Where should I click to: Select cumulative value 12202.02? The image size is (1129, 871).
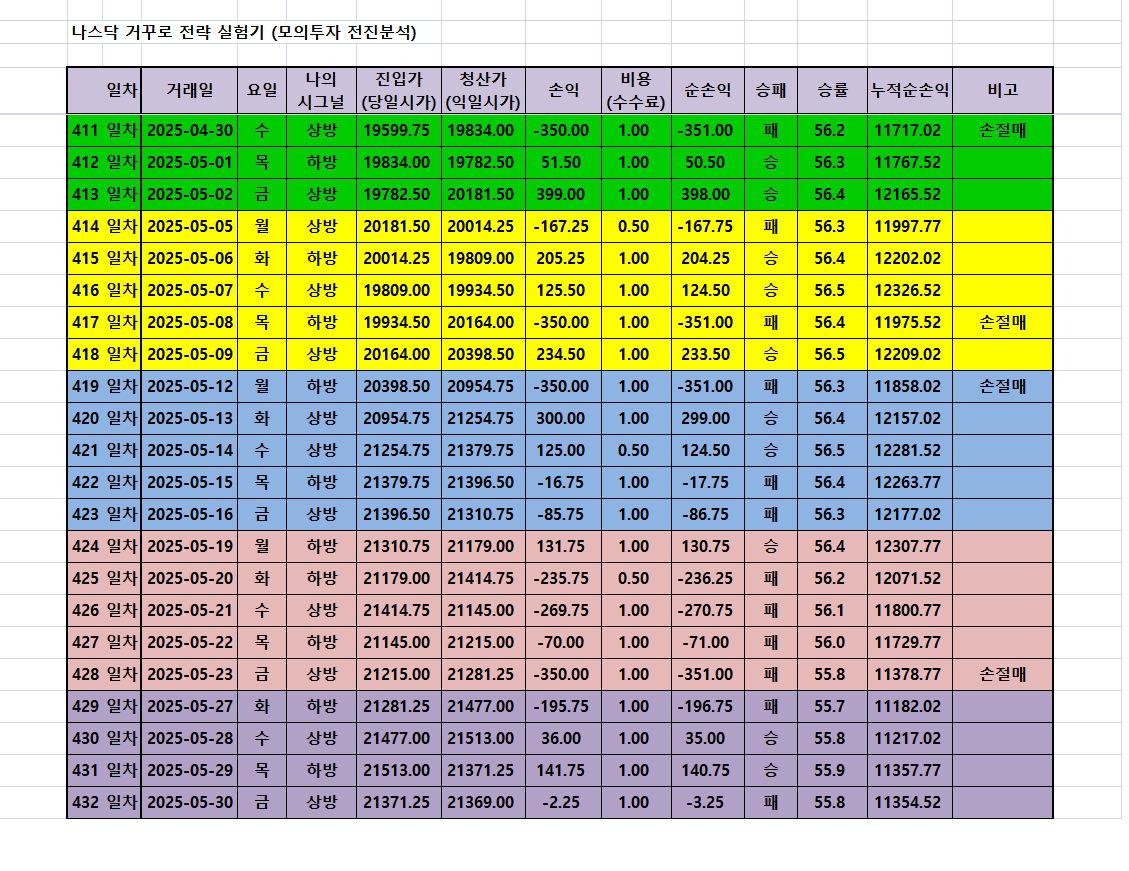[909, 258]
